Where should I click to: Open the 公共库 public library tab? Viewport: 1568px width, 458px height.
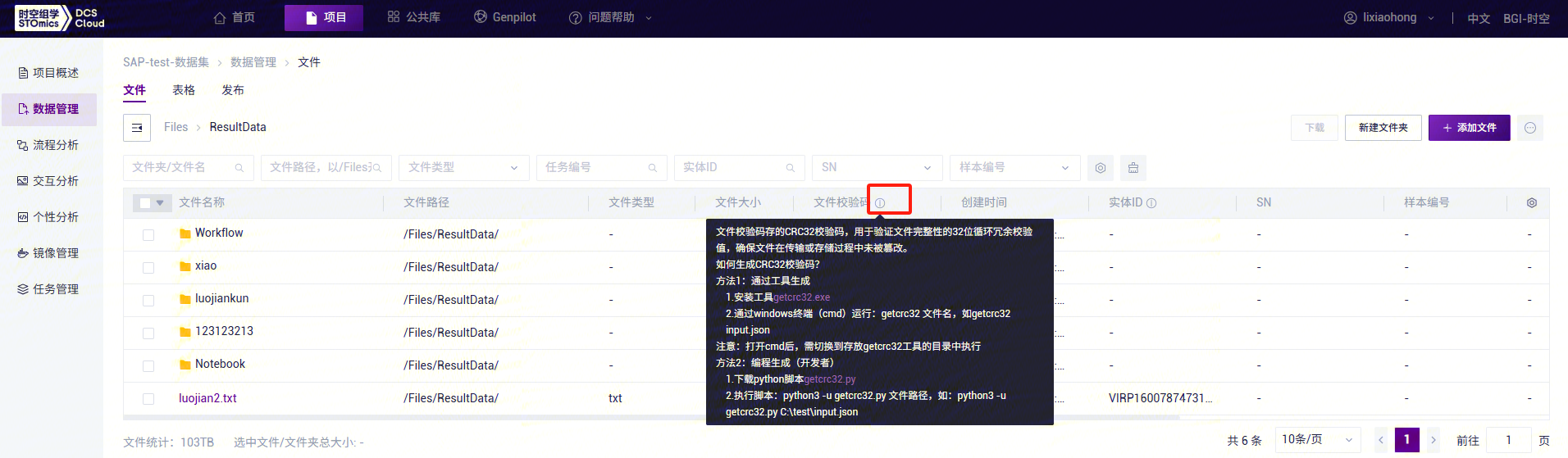pos(414,17)
